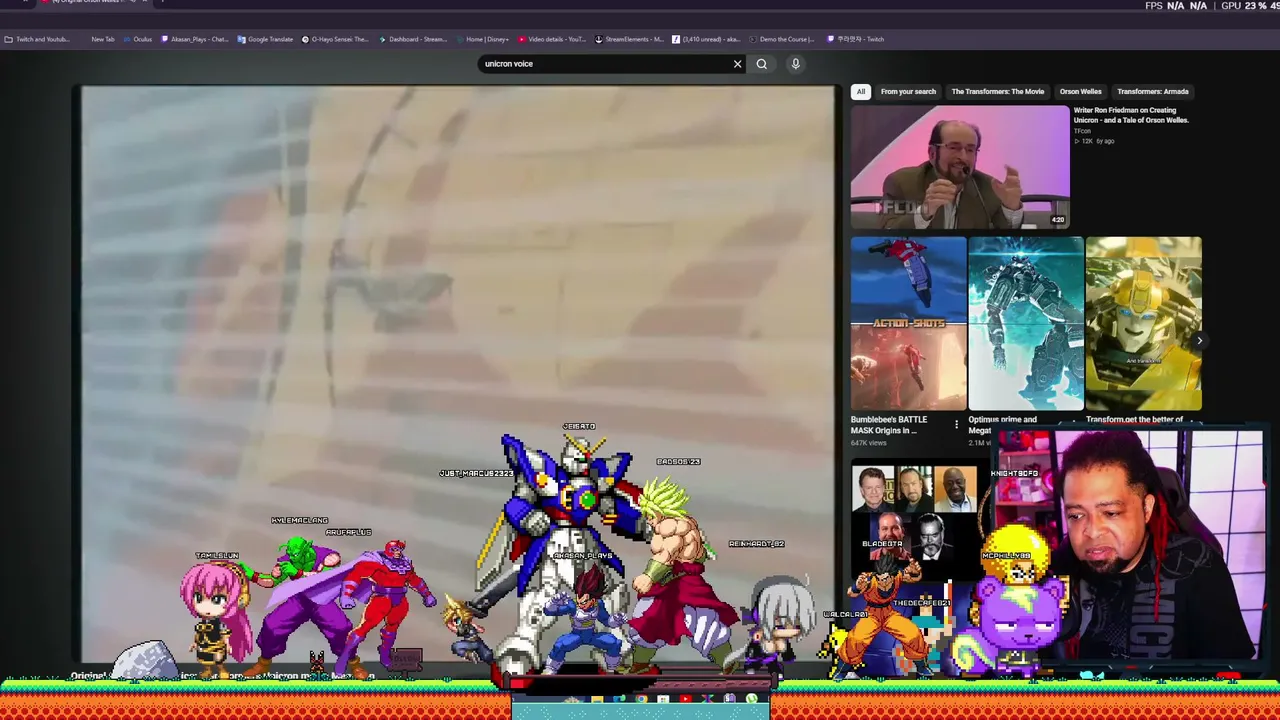Click the '12K 6y ago' video stats text

(x=1094, y=141)
